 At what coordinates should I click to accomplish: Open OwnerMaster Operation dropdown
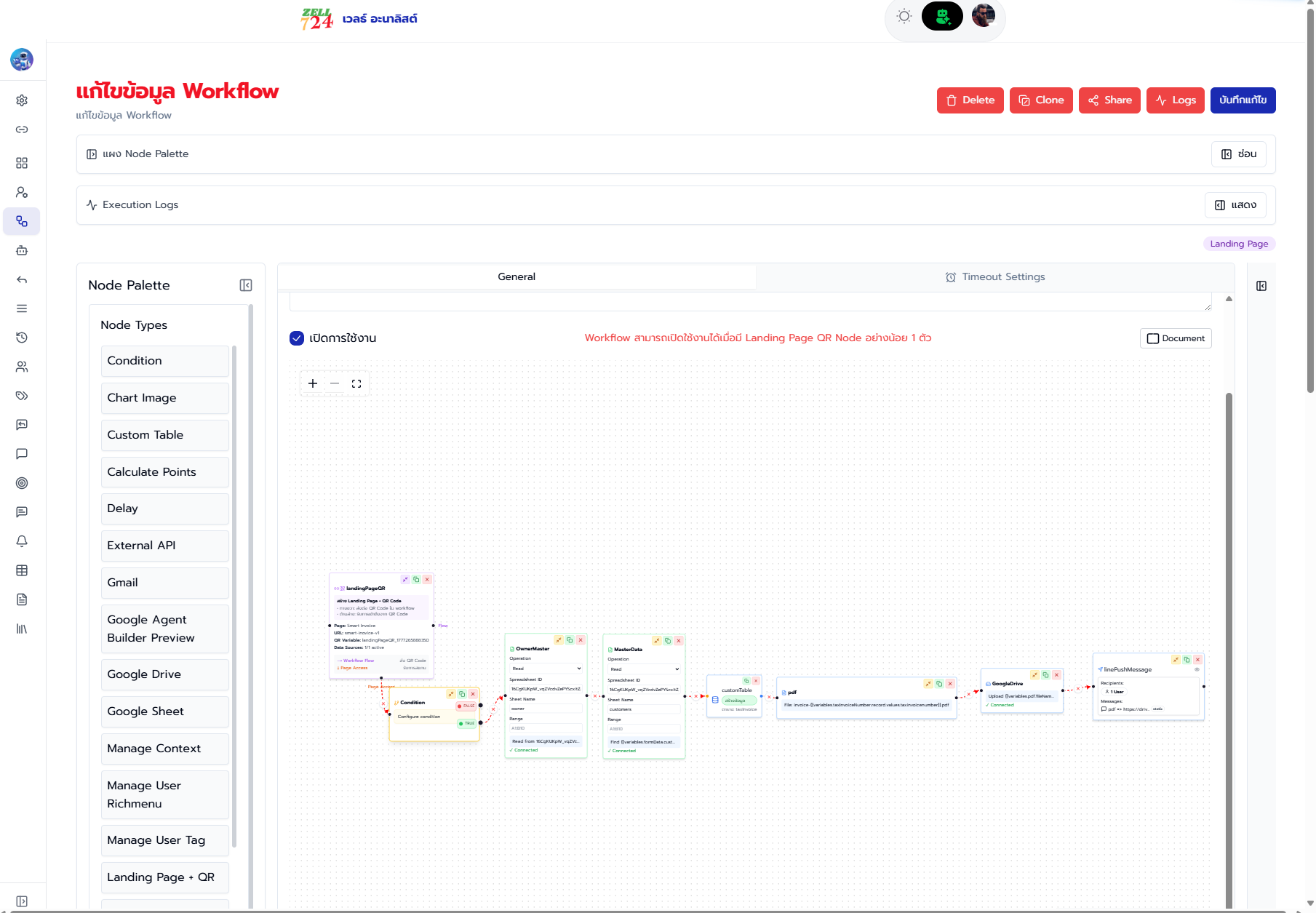click(x=546, y=668)
